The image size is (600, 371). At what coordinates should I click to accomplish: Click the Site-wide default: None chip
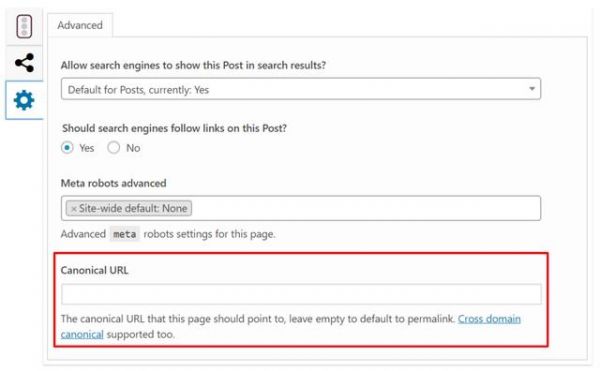[x=129, y=208]
